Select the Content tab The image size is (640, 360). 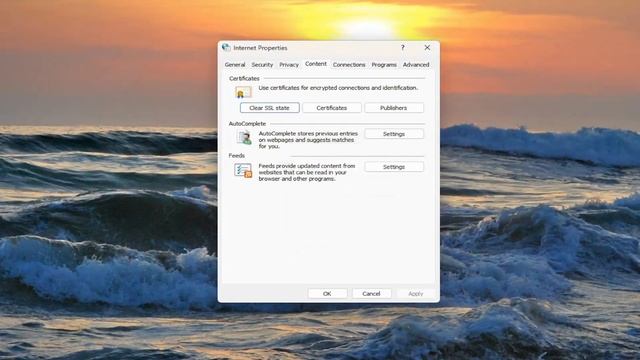(x=316, y=64)
